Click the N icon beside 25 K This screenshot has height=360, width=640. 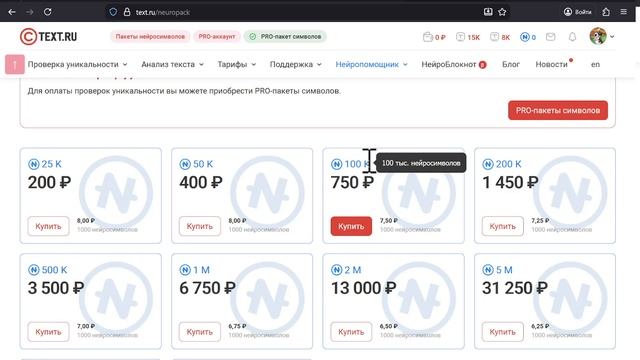(x=33, y=164)
